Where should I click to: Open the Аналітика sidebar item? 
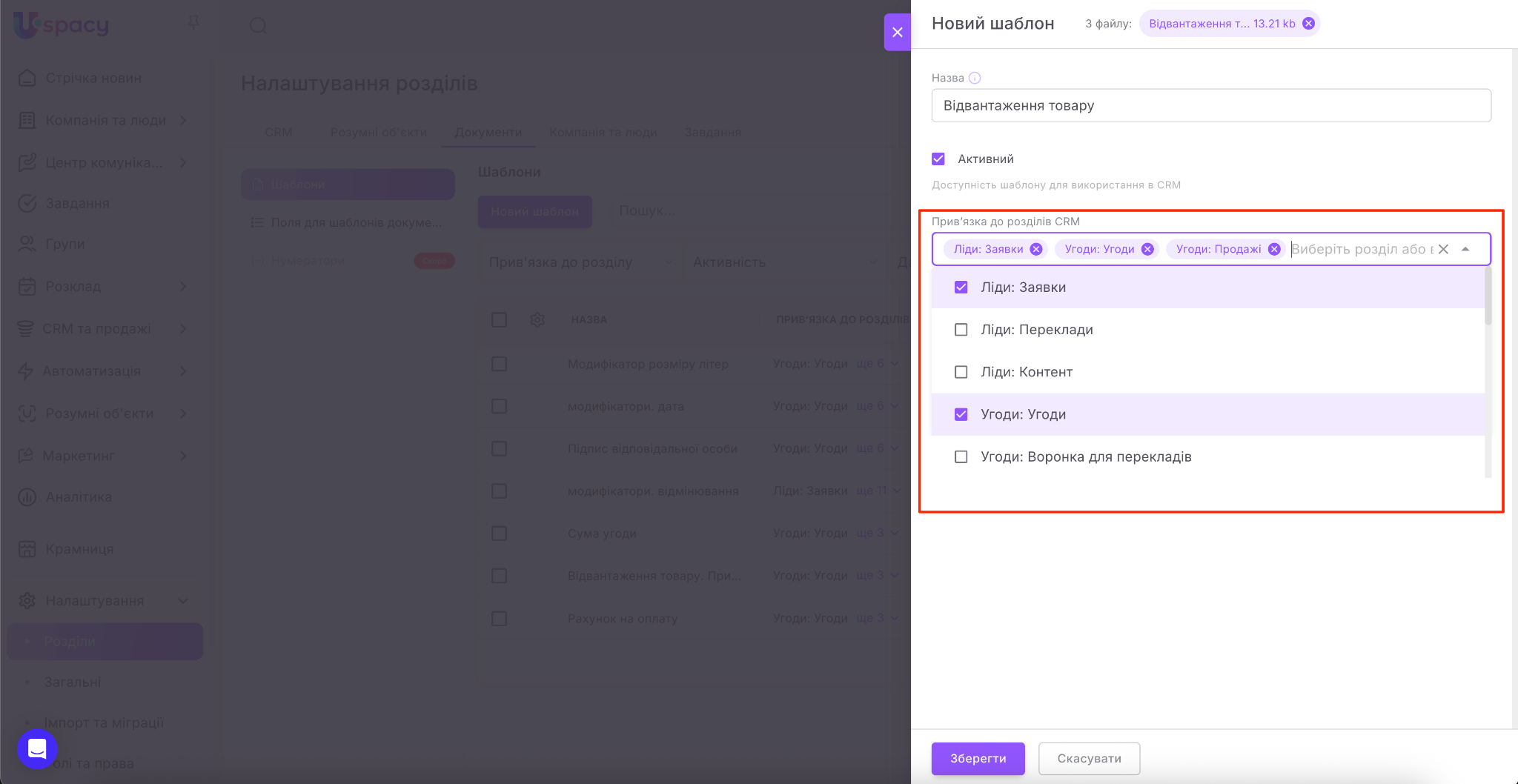tap(79, 497)
